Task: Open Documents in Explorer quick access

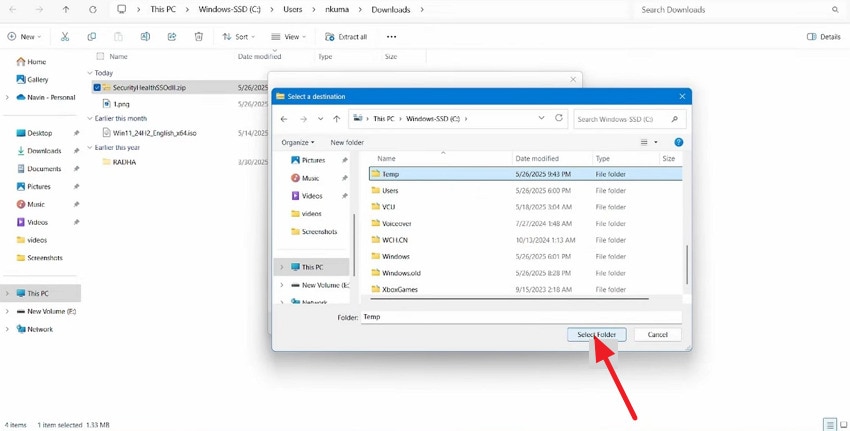Action: point(44,169)
